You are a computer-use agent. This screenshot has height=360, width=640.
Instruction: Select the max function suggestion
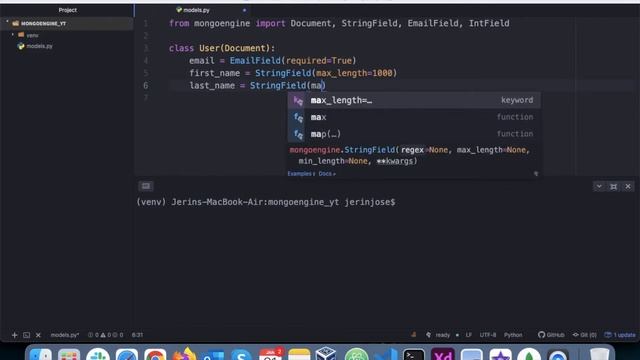click(414, 117)
